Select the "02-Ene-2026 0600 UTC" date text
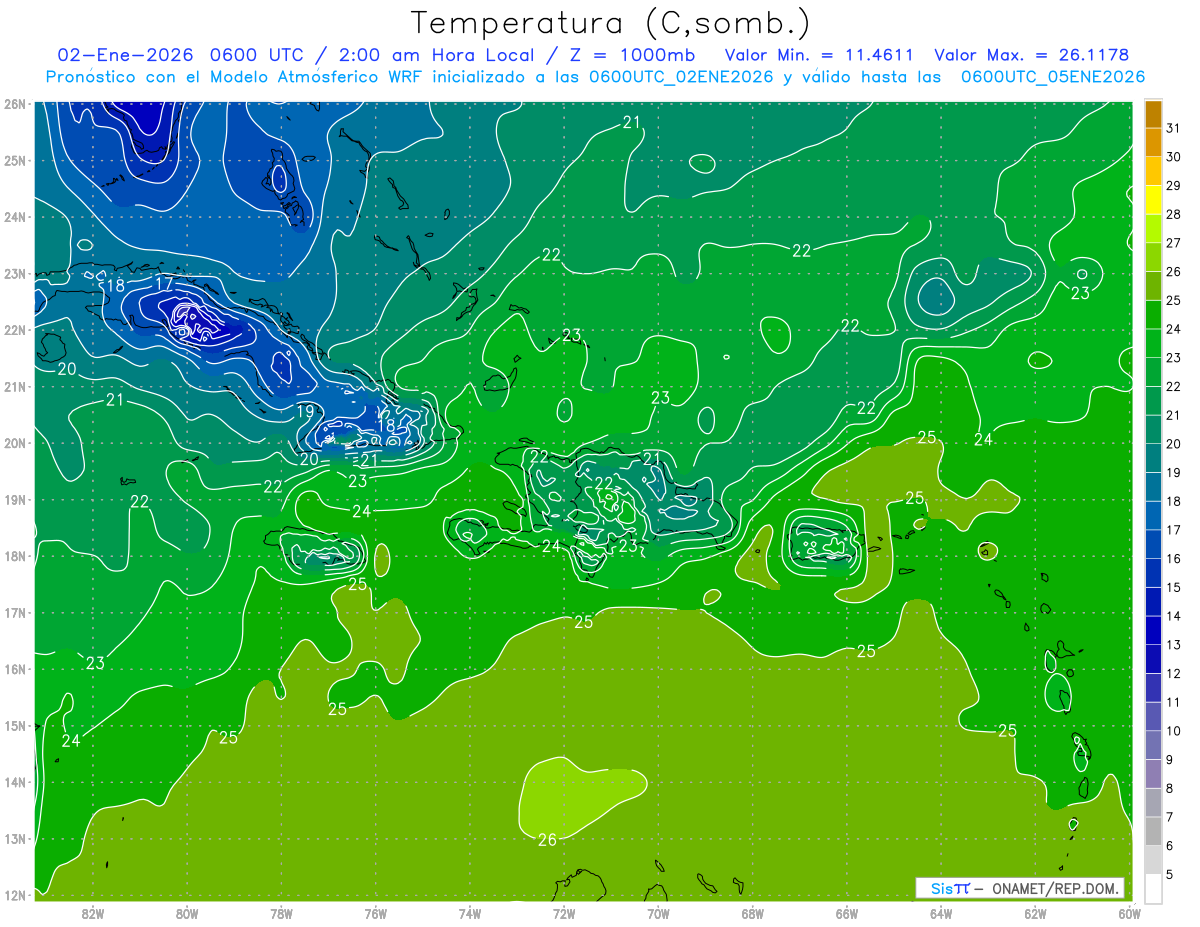Image resolution: width=1200 pixels, height=927 pixels. [181, 55]
